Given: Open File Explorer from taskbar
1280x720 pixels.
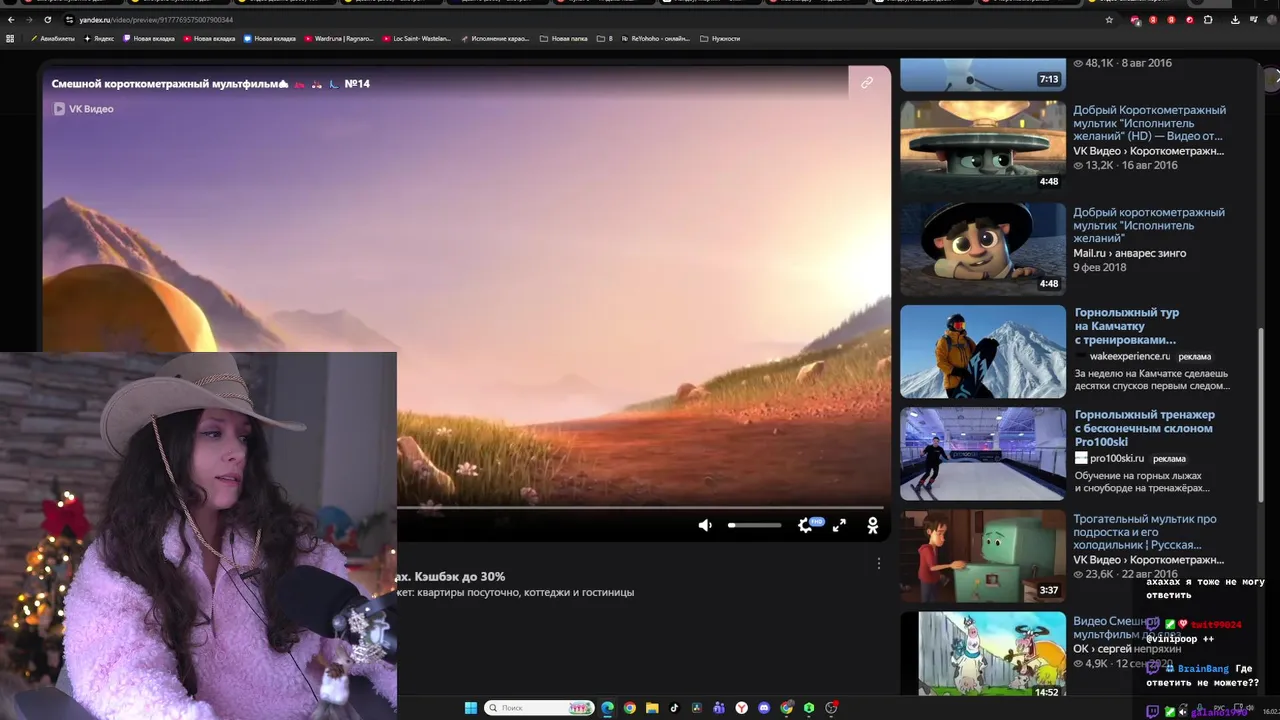Looking at the screenshot, I should pyautogui.click(x=652, y=708).
